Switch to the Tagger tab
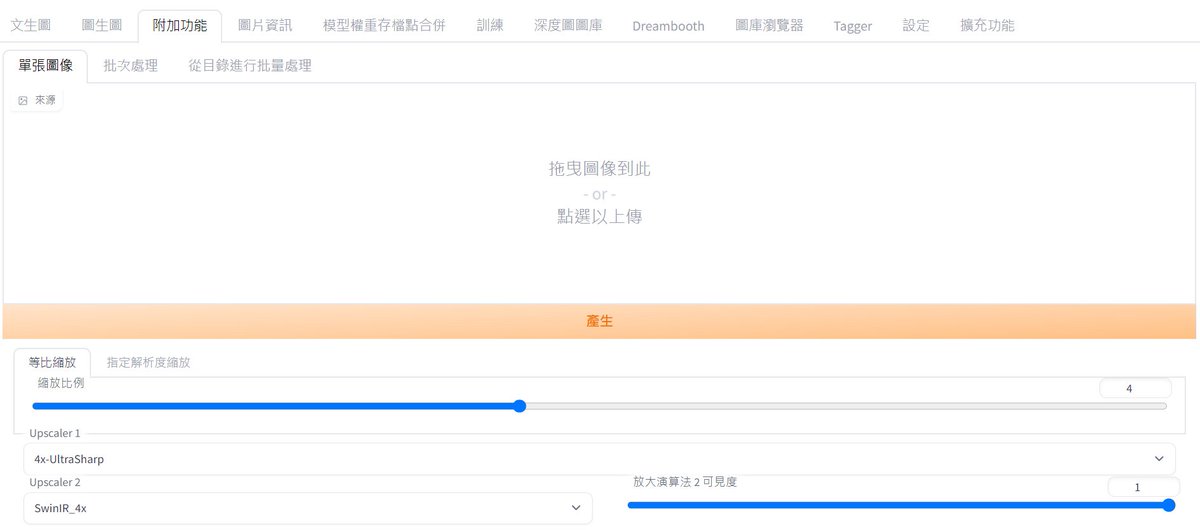 point(852,25)
